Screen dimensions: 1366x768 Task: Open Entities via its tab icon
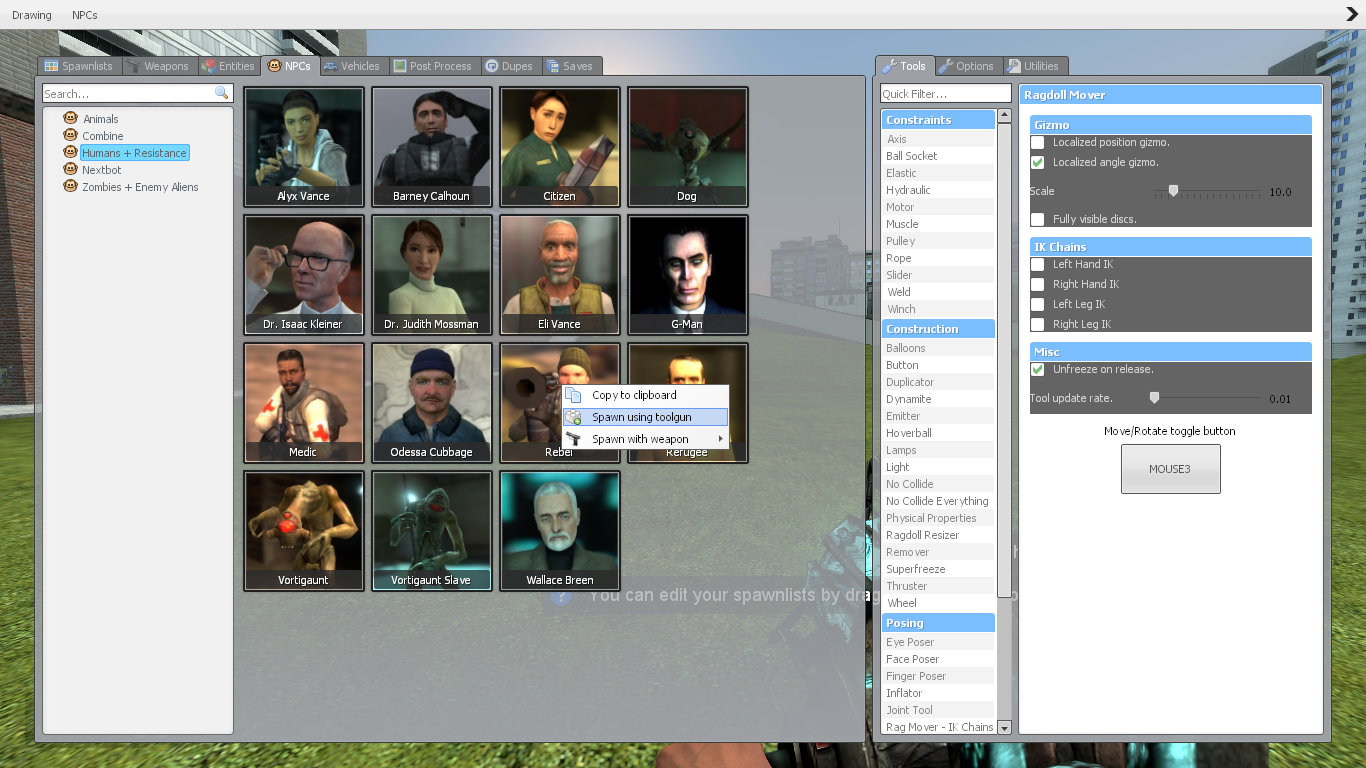(209, 66)
